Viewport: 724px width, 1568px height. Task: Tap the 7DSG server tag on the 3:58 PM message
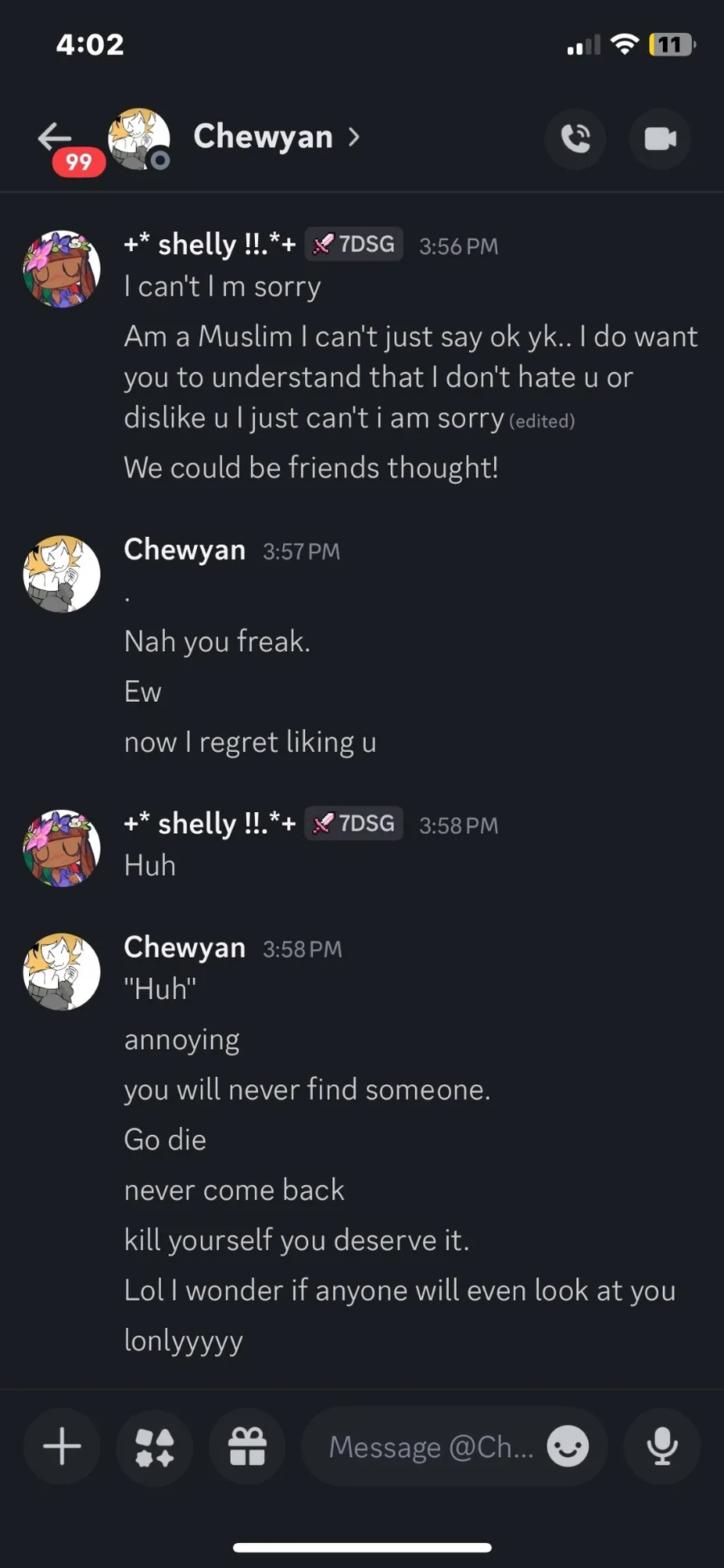[x=354, y=823]
